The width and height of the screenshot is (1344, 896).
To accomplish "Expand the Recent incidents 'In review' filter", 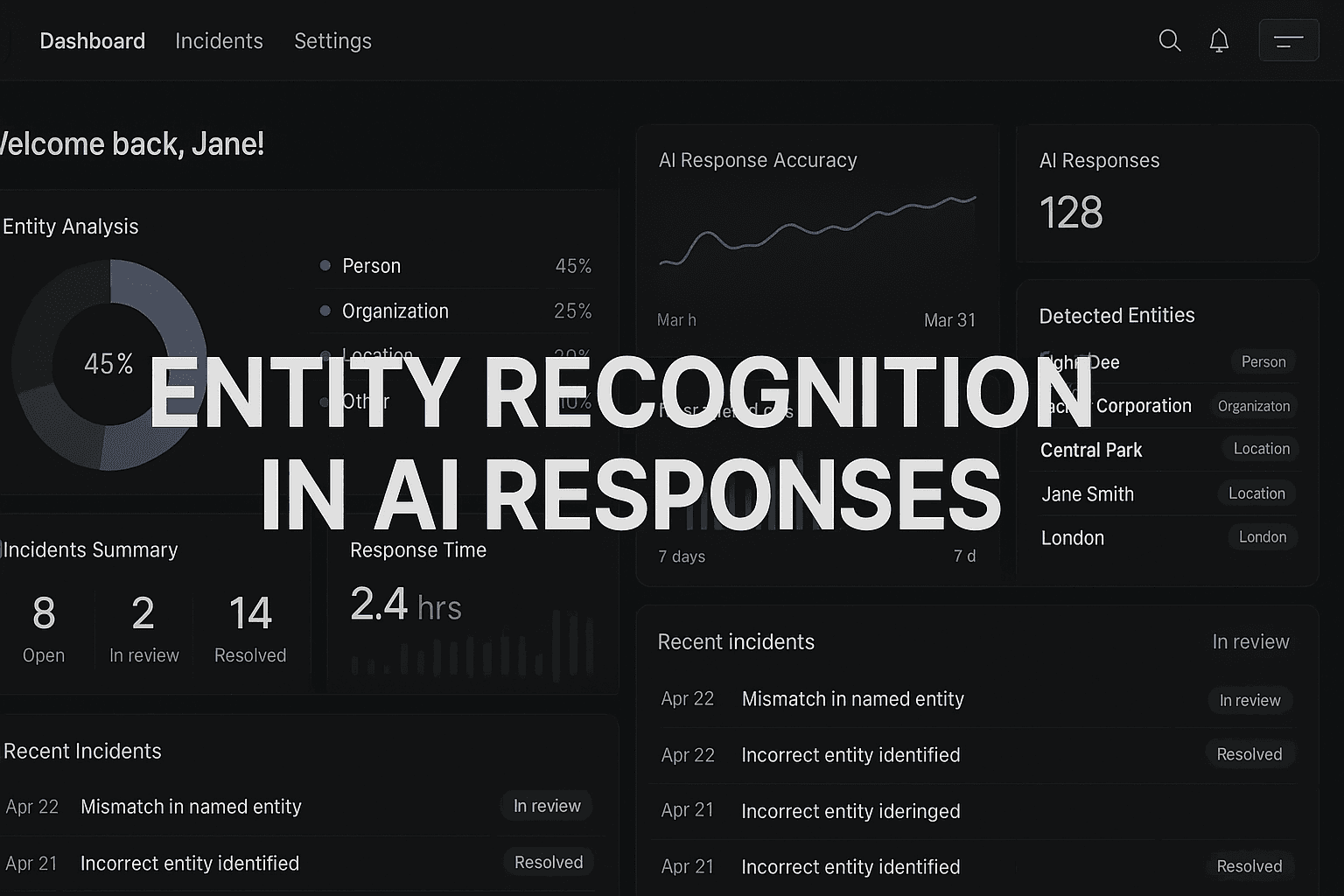I will 1251,641.
